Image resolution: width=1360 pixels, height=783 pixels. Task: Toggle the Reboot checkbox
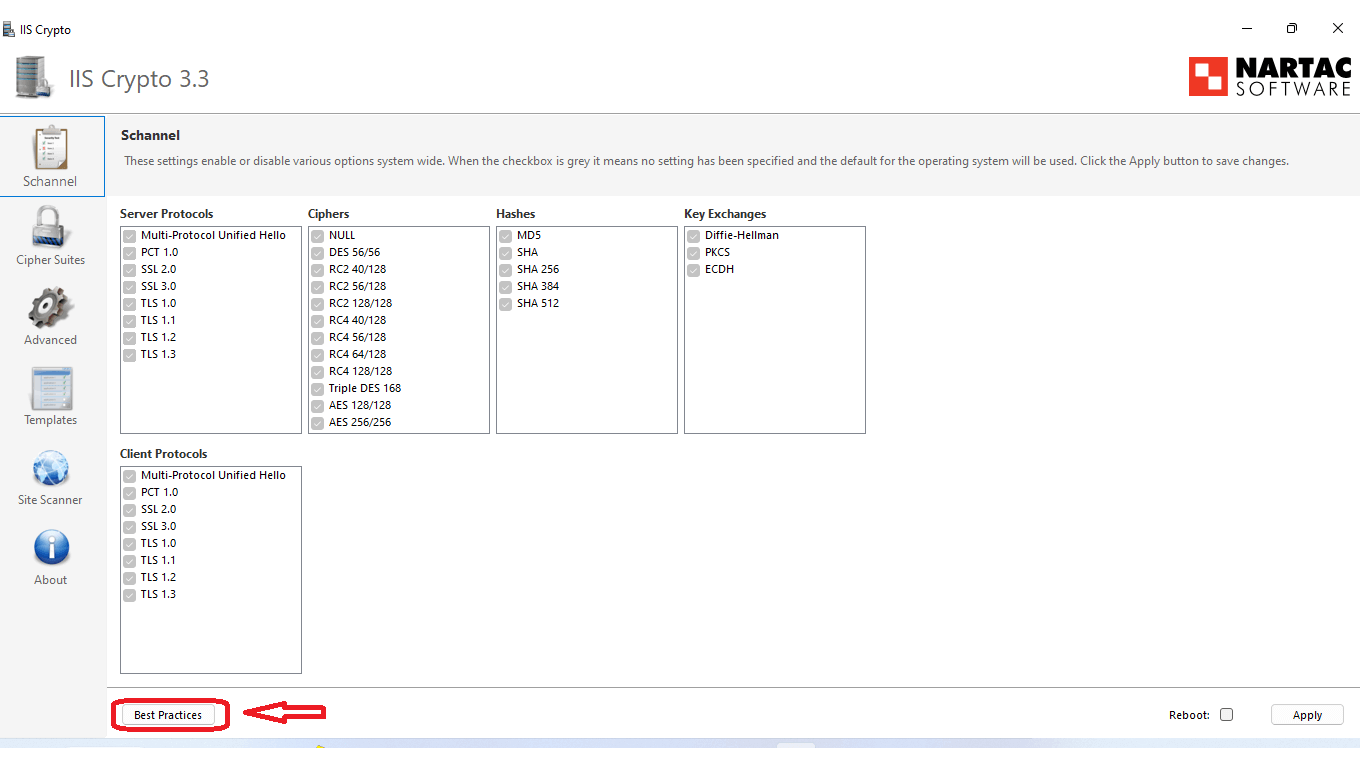1227,714
